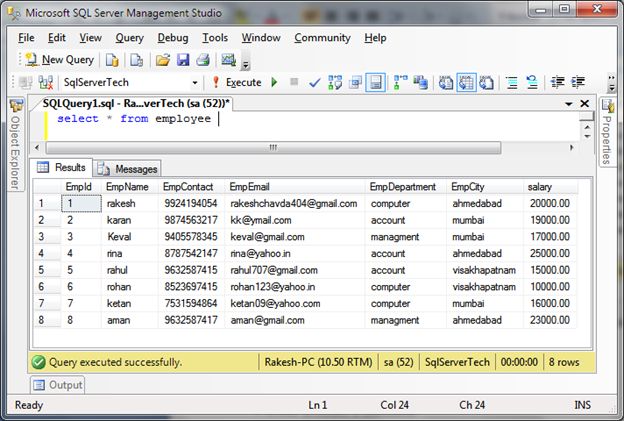Click the editor scroll right arrow
Screen dimensions: 624x421
571,148
